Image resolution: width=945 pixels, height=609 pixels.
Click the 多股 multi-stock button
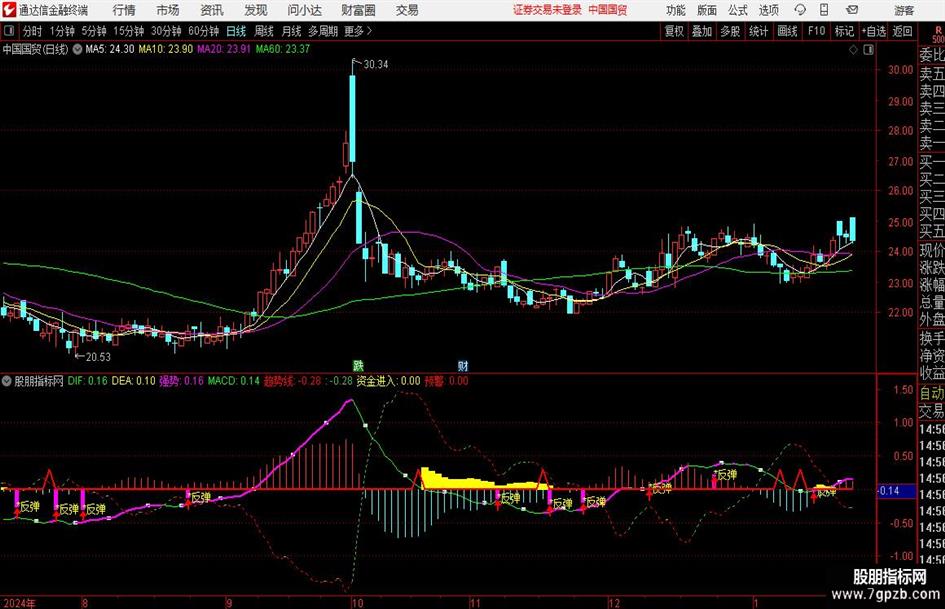[730, 31]
